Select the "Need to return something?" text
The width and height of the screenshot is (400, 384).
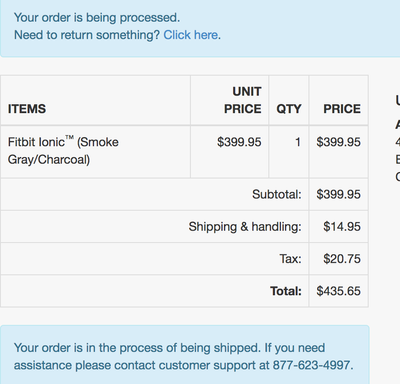[x=87, y=35]
